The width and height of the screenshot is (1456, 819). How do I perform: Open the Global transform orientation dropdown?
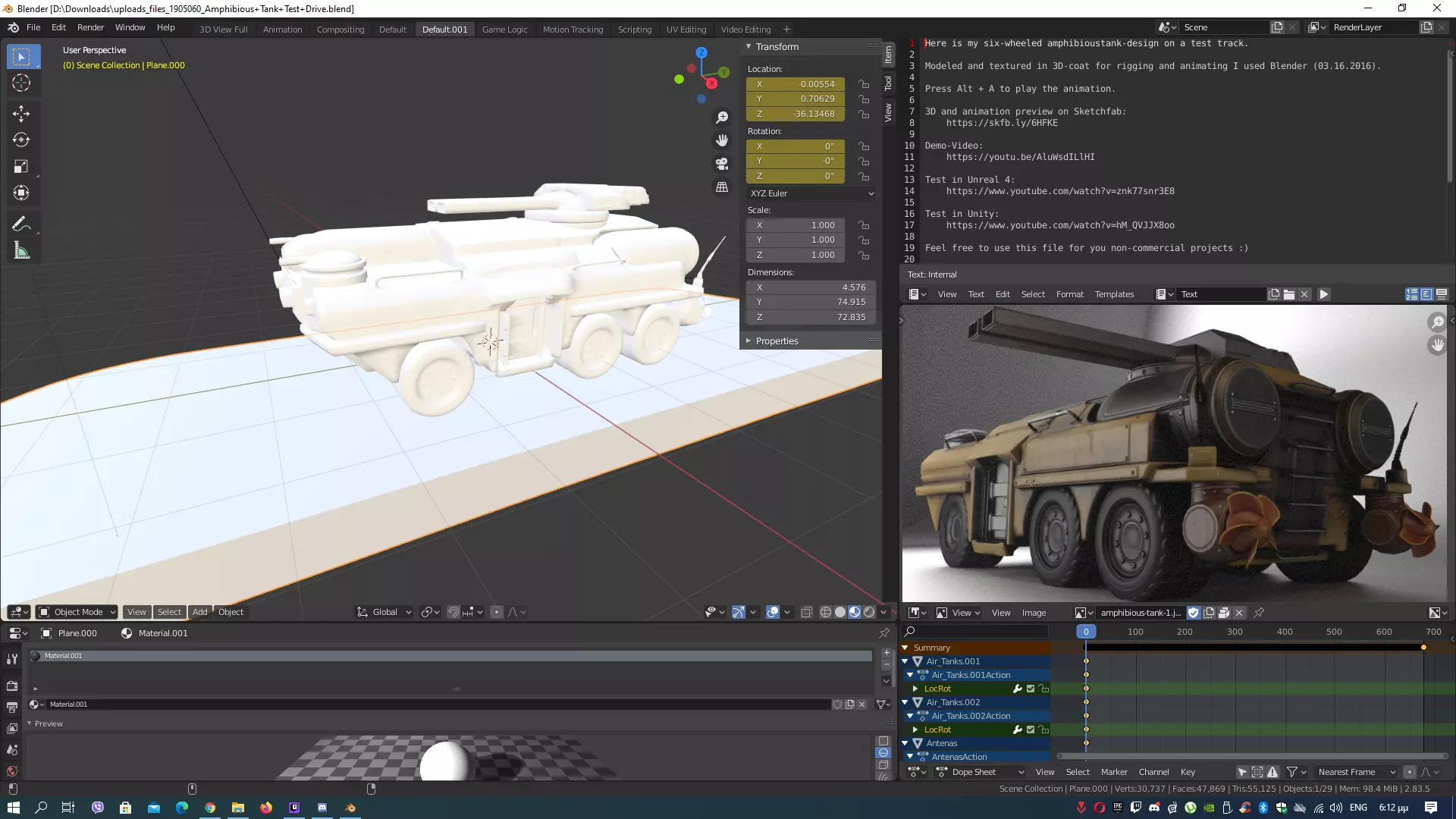[384, 612]
